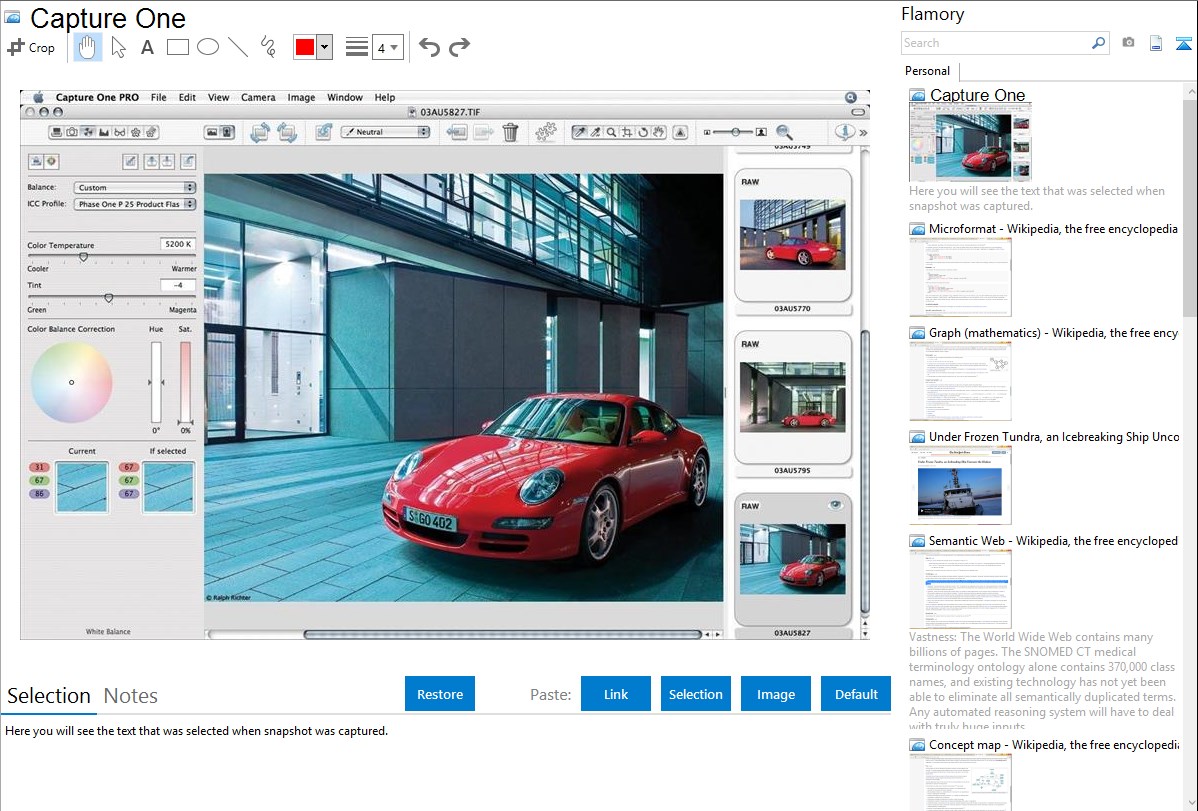Click the Spotlight search icon in menu bar

(x=850, y=97)
